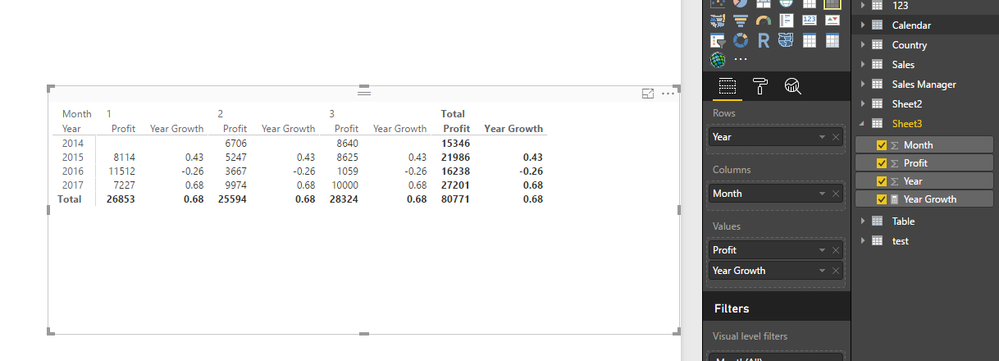
Task: Uncheck the Month field checkbox
Action: pos(882,145)
